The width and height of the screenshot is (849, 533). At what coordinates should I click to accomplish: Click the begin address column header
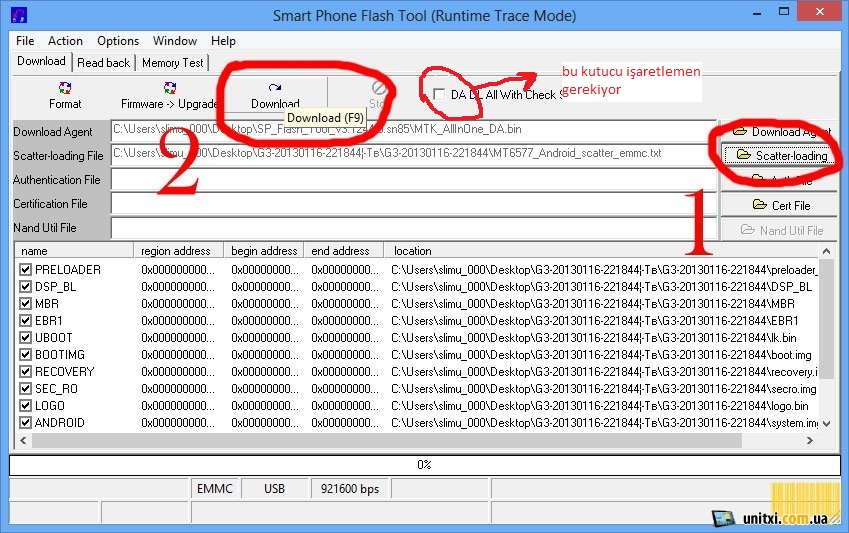coord(264,251)
